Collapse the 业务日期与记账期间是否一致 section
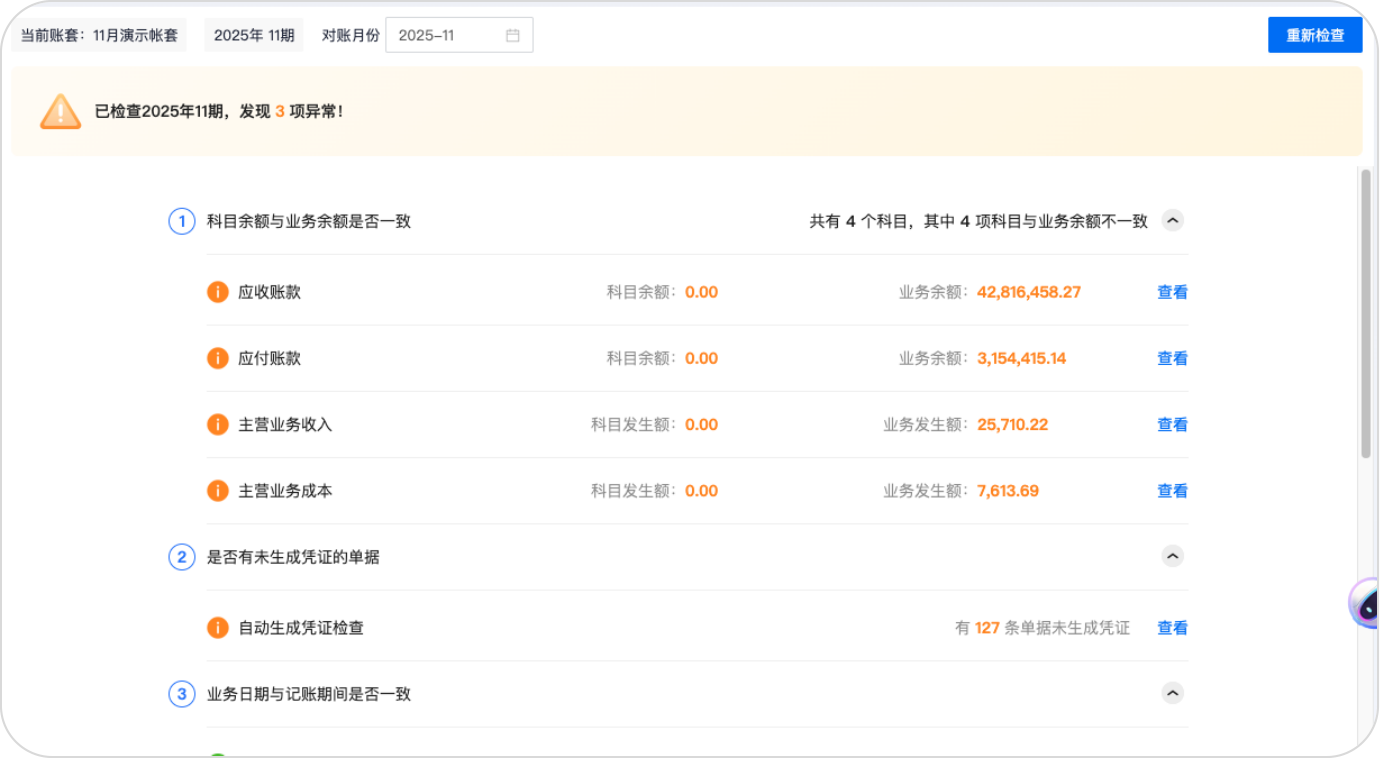The image size is (1380, 758). (x=1173, y=693)
